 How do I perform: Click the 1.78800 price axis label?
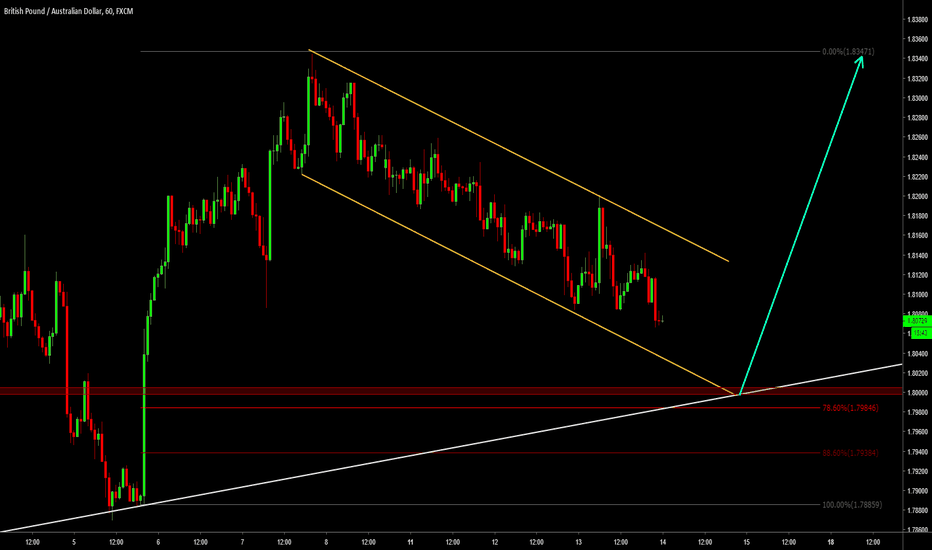(918, 510)
